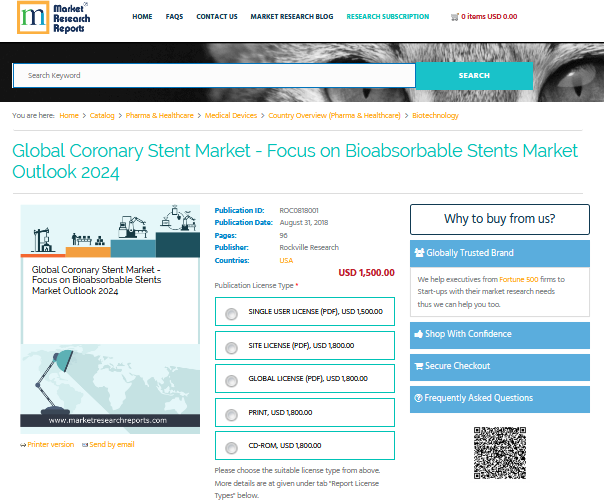The height and width of the screenshot is (504, 604).
Task: Click the Shop With Confidence thumbs-up icon
Action: [418, 334]
